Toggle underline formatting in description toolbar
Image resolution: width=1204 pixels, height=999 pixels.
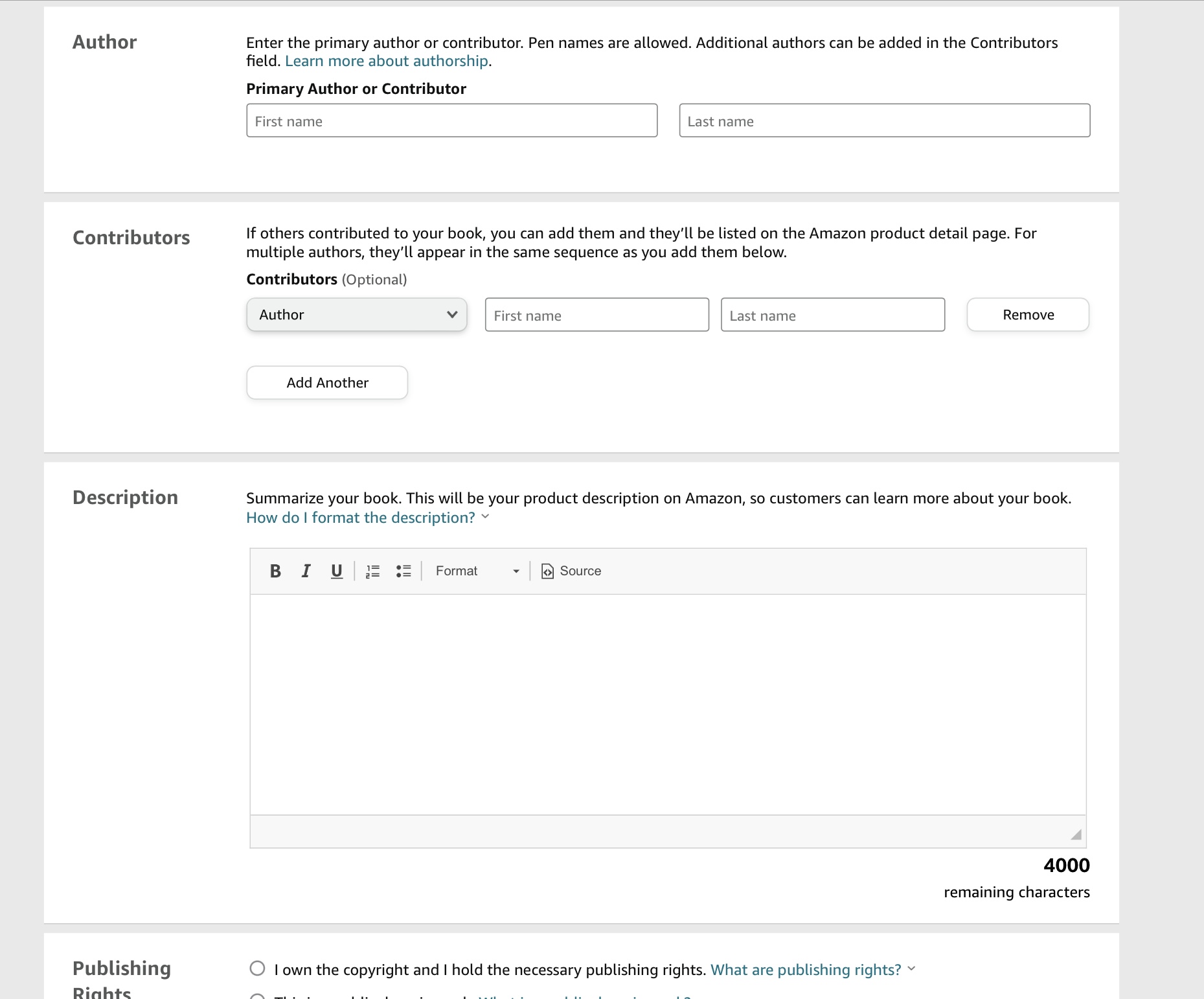pyautogui.click(x=336, y=571)
